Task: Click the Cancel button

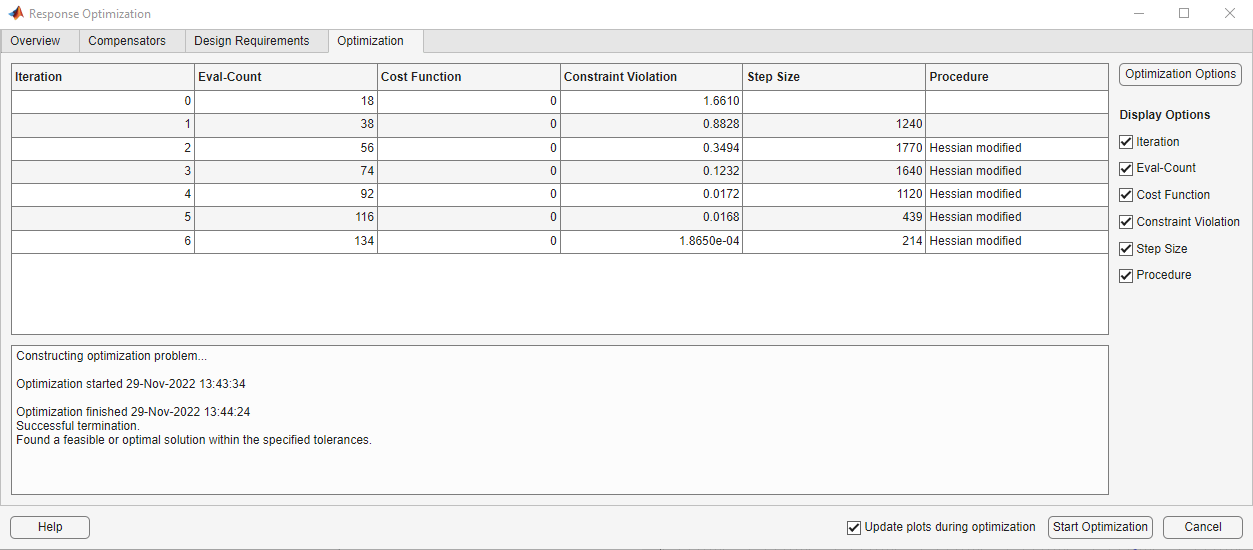Action: pyautogui.click(x=1203, y=527)
